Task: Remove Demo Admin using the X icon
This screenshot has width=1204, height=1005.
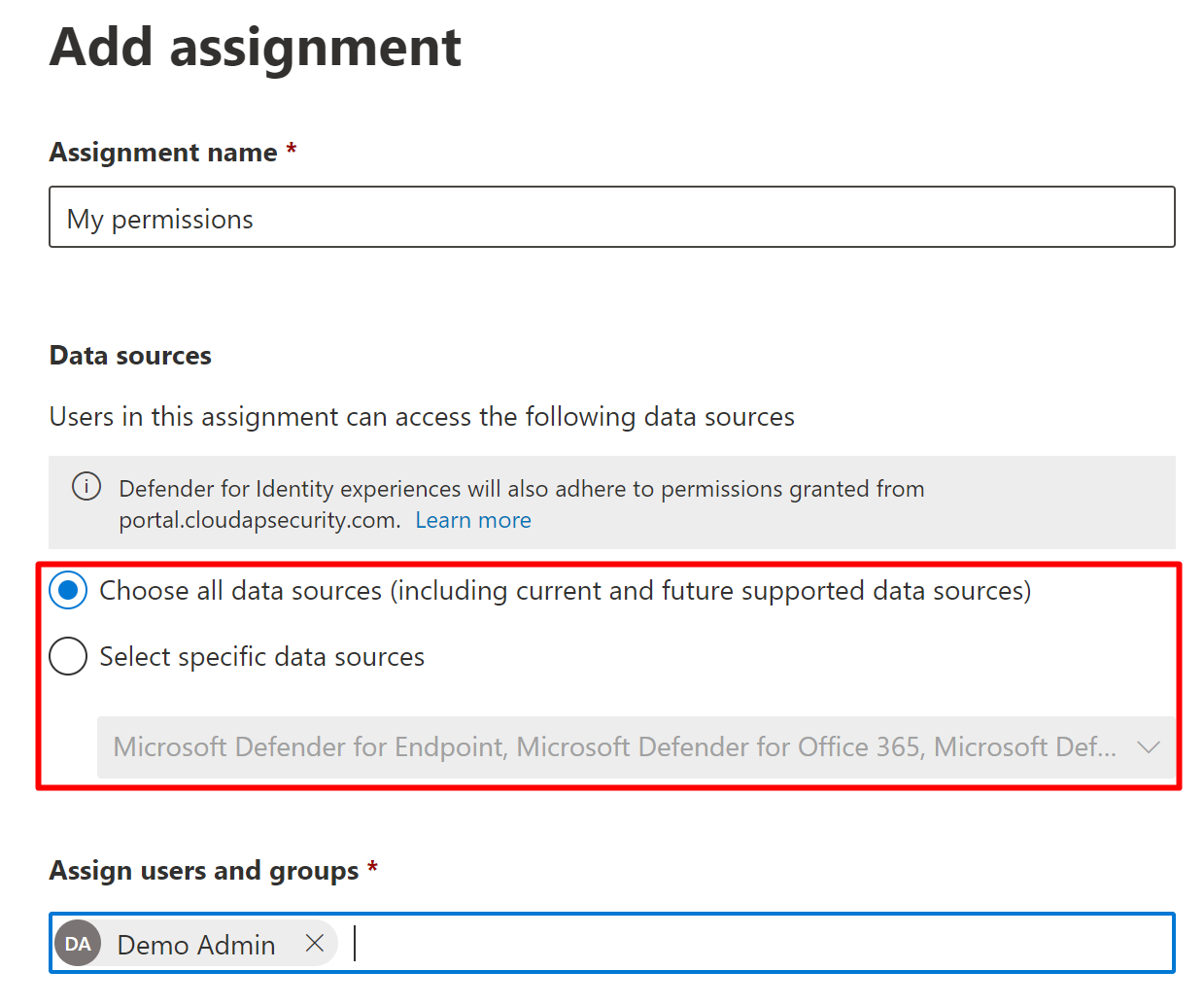Action: point(314,943)
